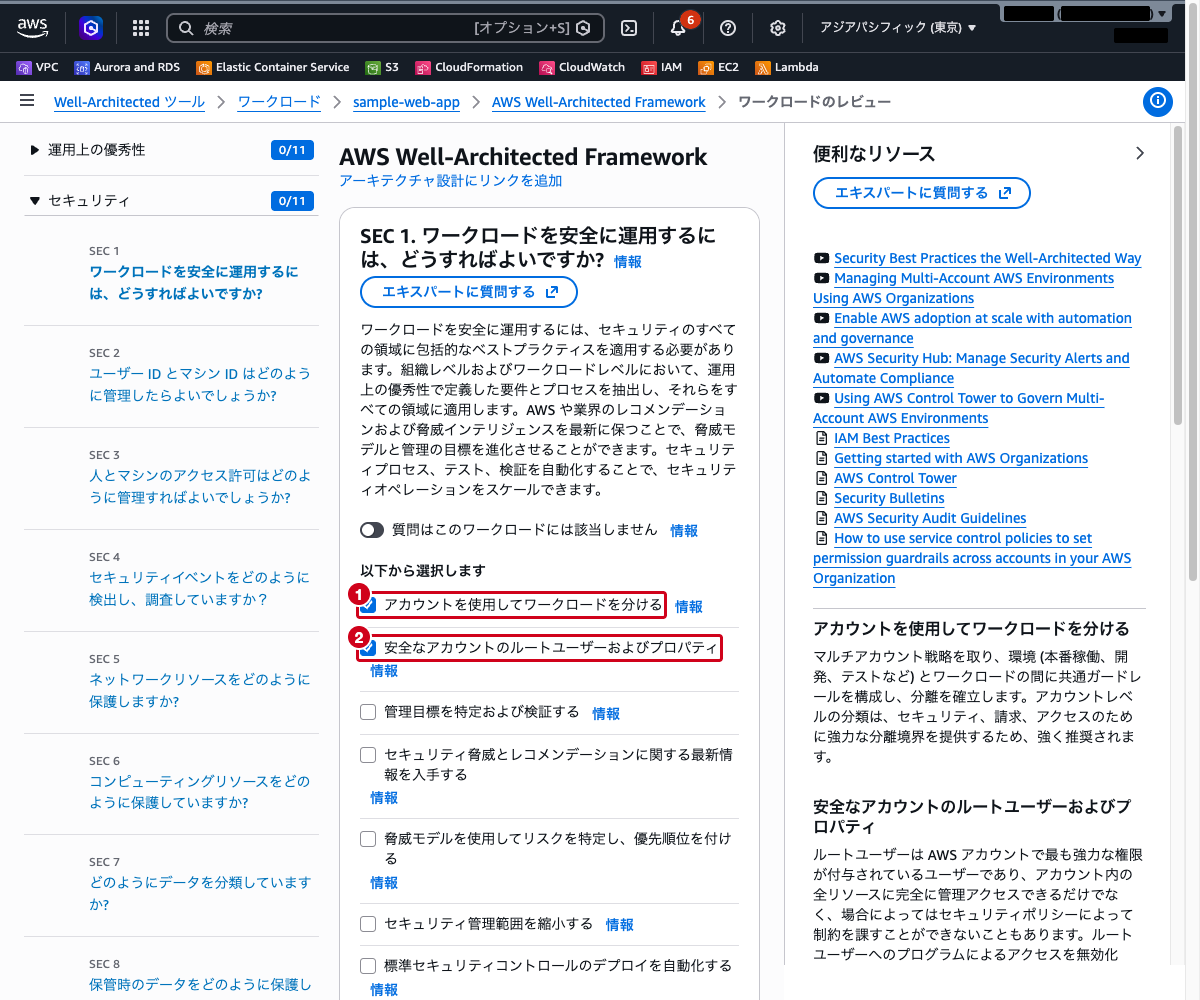This screenshot has width=1200, height=1000.
Task: Go to sample-web-app breadcrumb
Action: tap(406, 102)
